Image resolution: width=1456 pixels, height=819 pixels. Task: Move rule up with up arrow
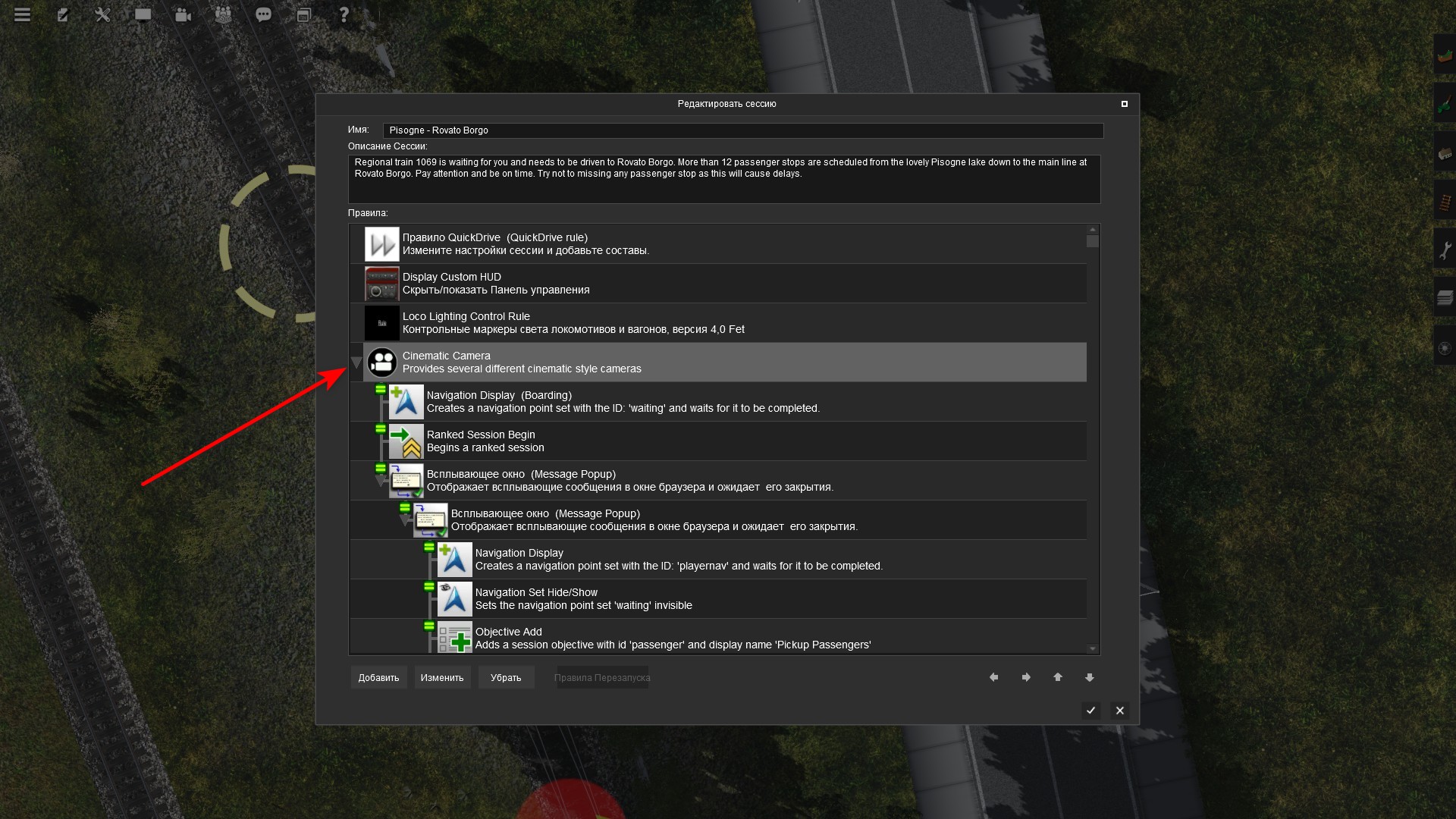1058,677
